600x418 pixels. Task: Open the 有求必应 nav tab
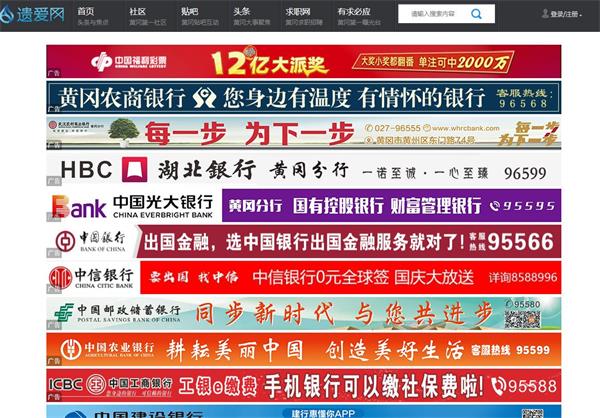359,16
